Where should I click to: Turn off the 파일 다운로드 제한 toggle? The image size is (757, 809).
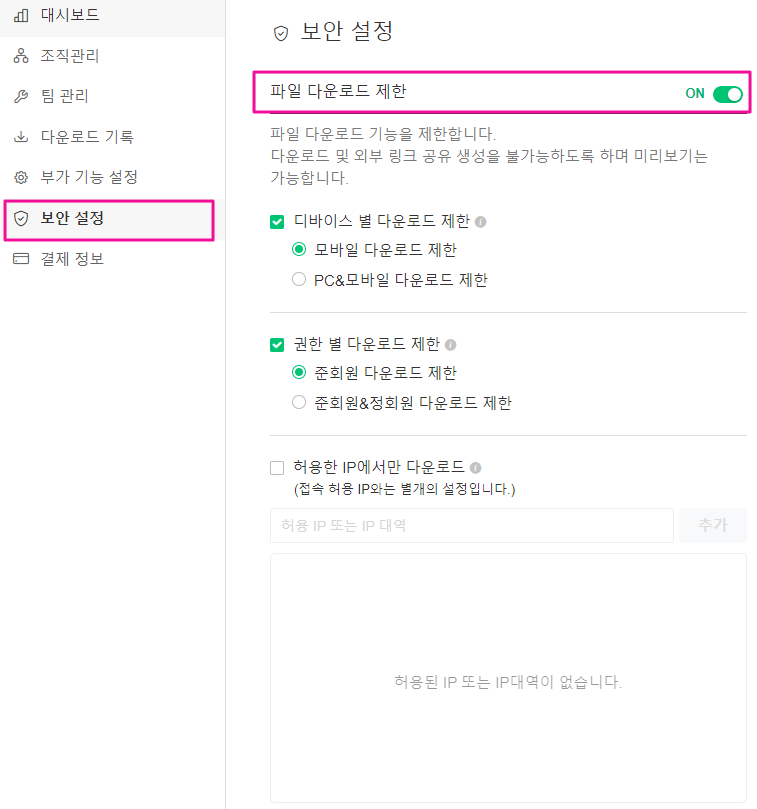[x=727, y=94]
